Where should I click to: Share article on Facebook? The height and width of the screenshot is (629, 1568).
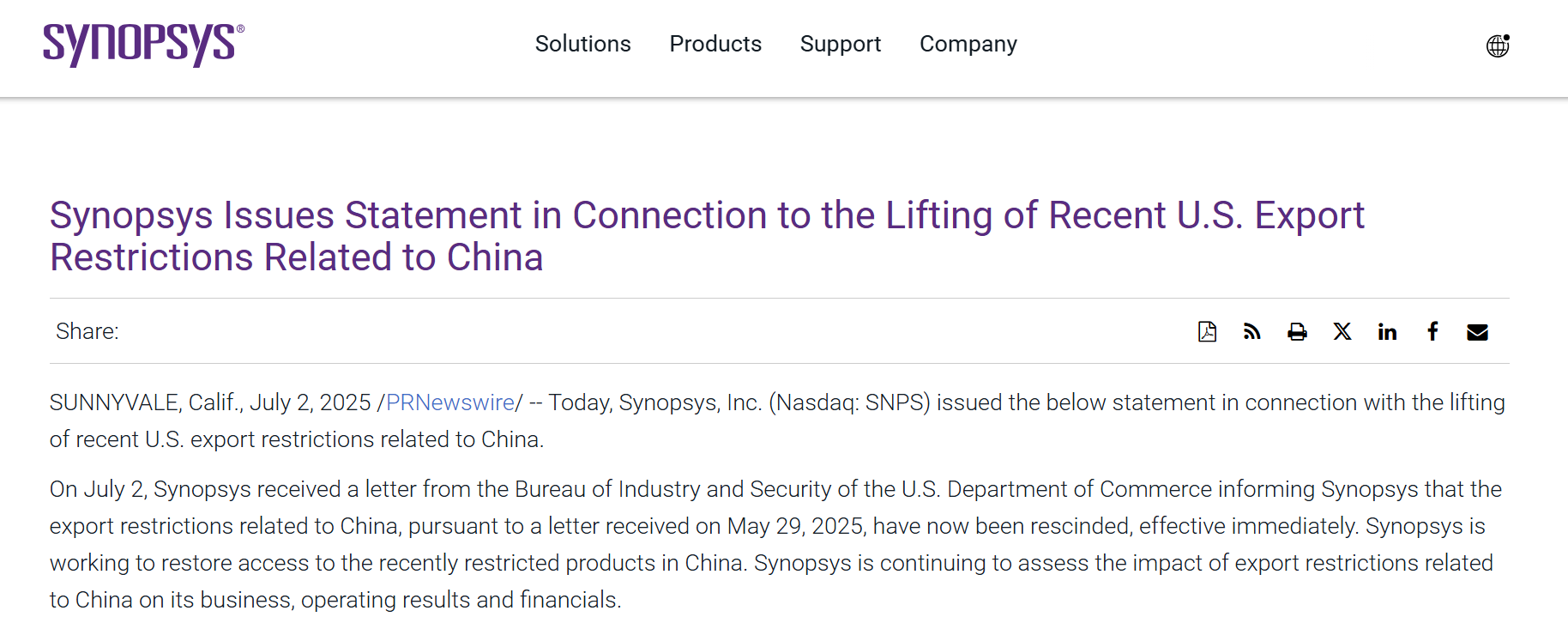[x=1432, y=331]
